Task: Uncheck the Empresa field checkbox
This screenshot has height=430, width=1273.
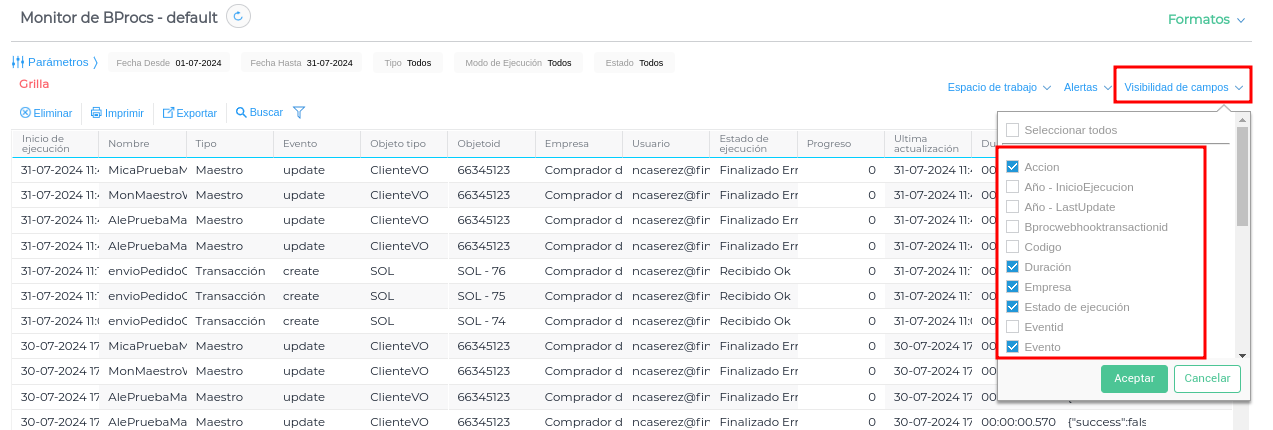Action: 1013,287
